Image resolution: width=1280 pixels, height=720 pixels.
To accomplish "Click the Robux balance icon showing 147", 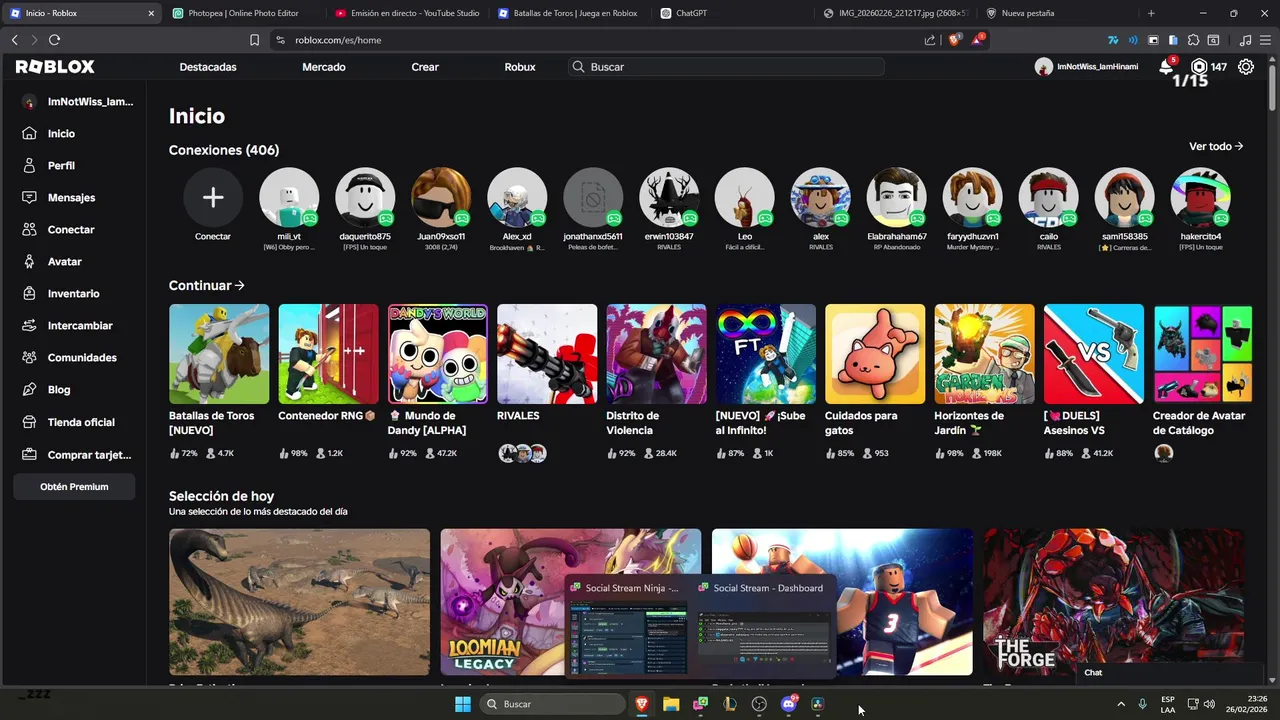I will pos(1199,67).
